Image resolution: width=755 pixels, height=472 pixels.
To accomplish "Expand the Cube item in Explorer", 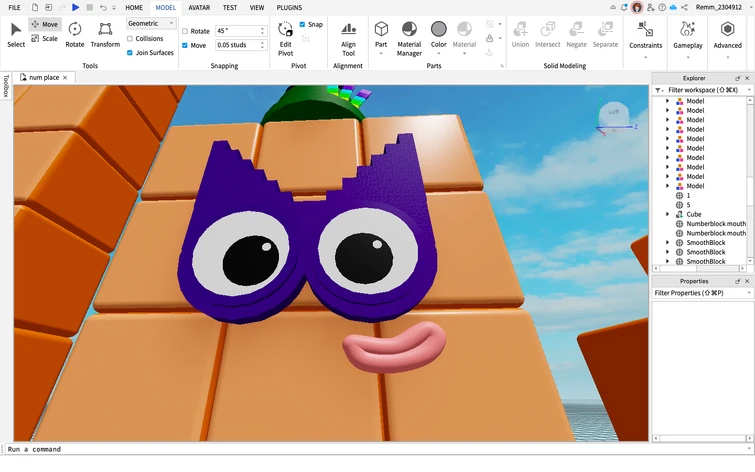I will tap(667, 214).
